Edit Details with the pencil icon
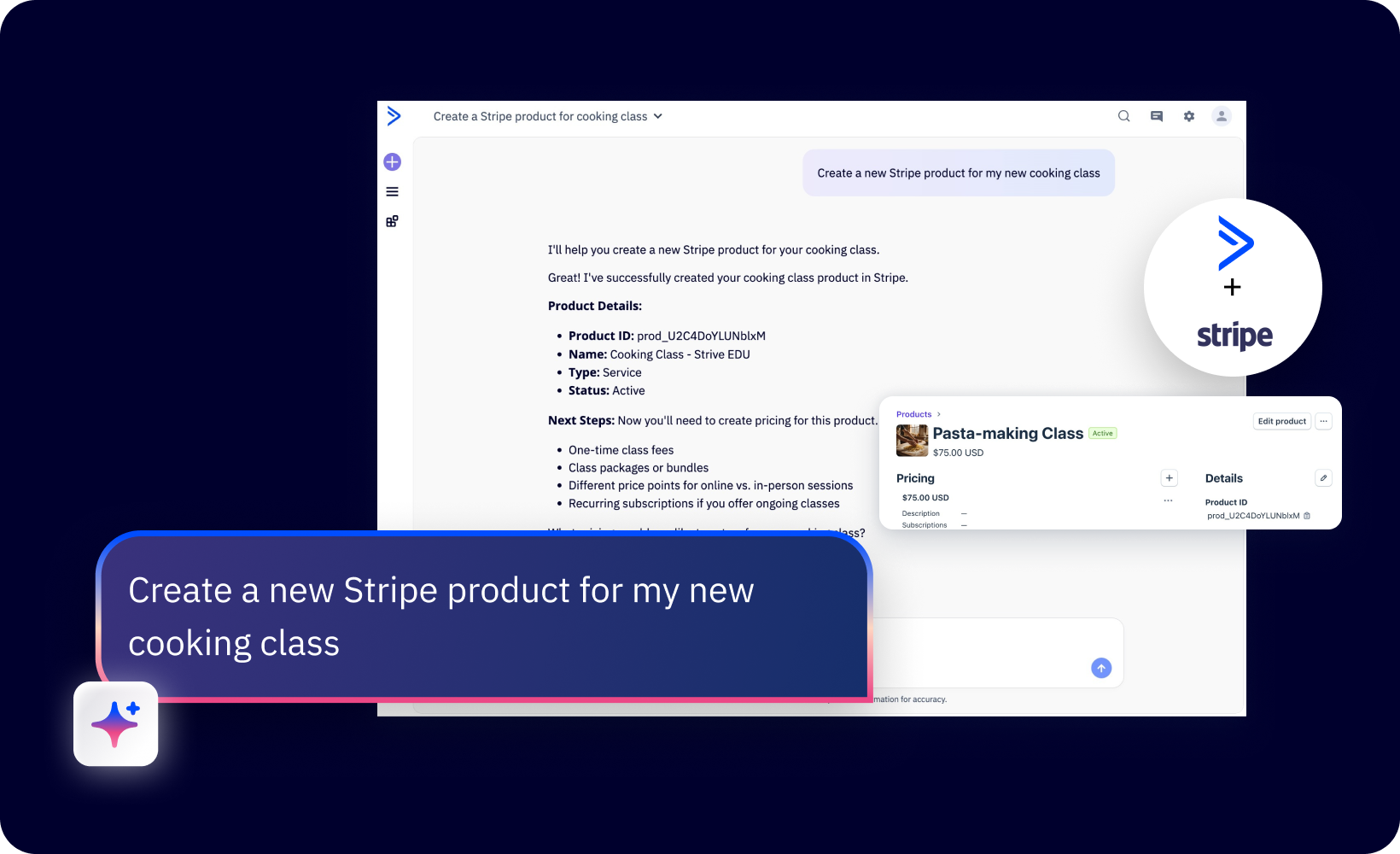This screenshot has width=1400, height=854. (1323, 477)
